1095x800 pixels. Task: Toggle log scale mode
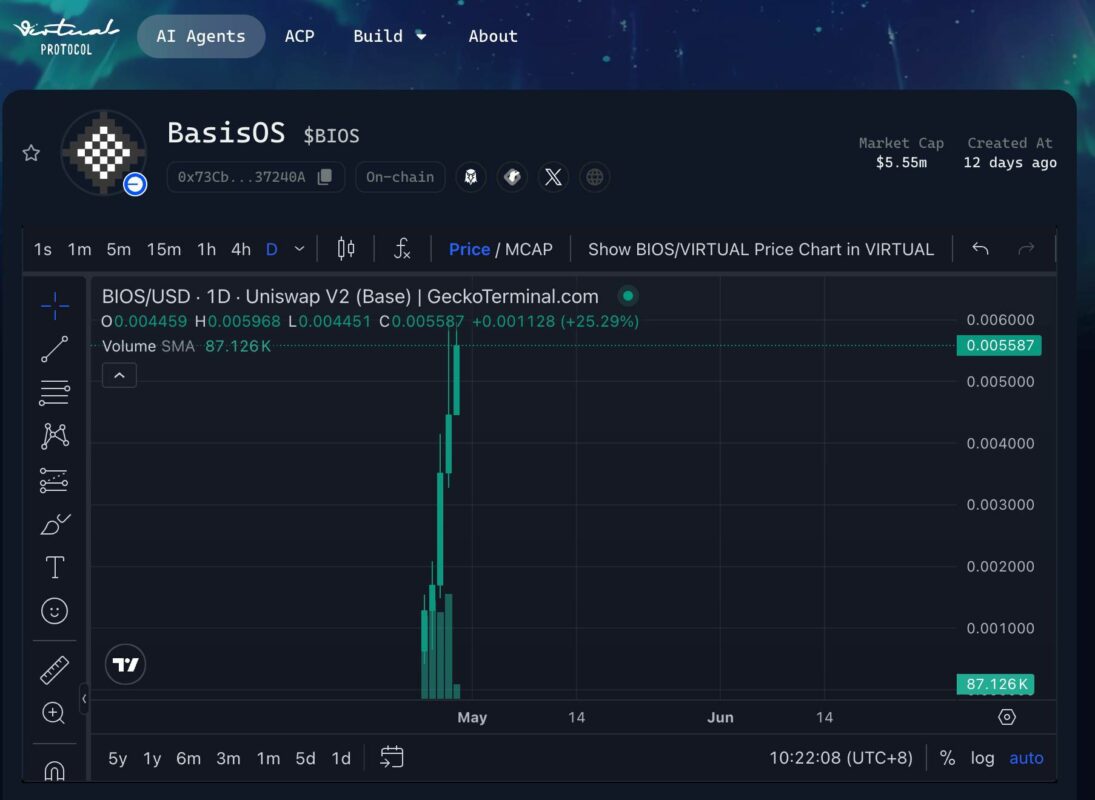point(982,758)
